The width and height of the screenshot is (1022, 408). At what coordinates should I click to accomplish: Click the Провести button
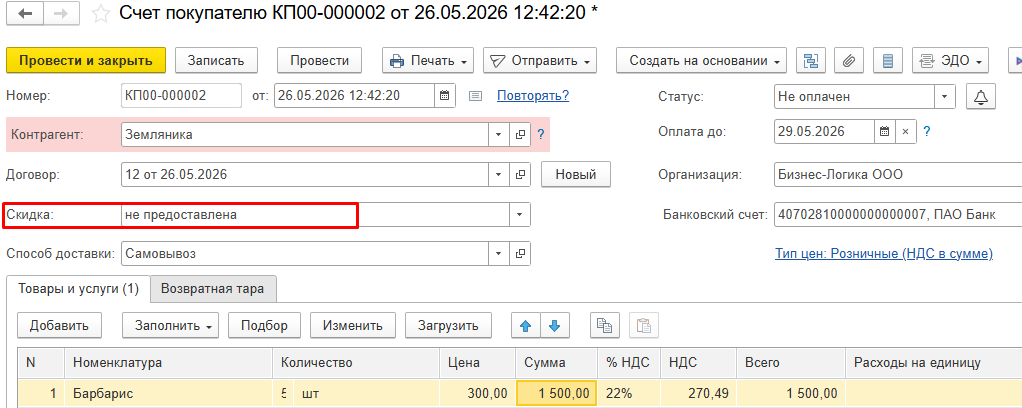click(x=319, y=61)
